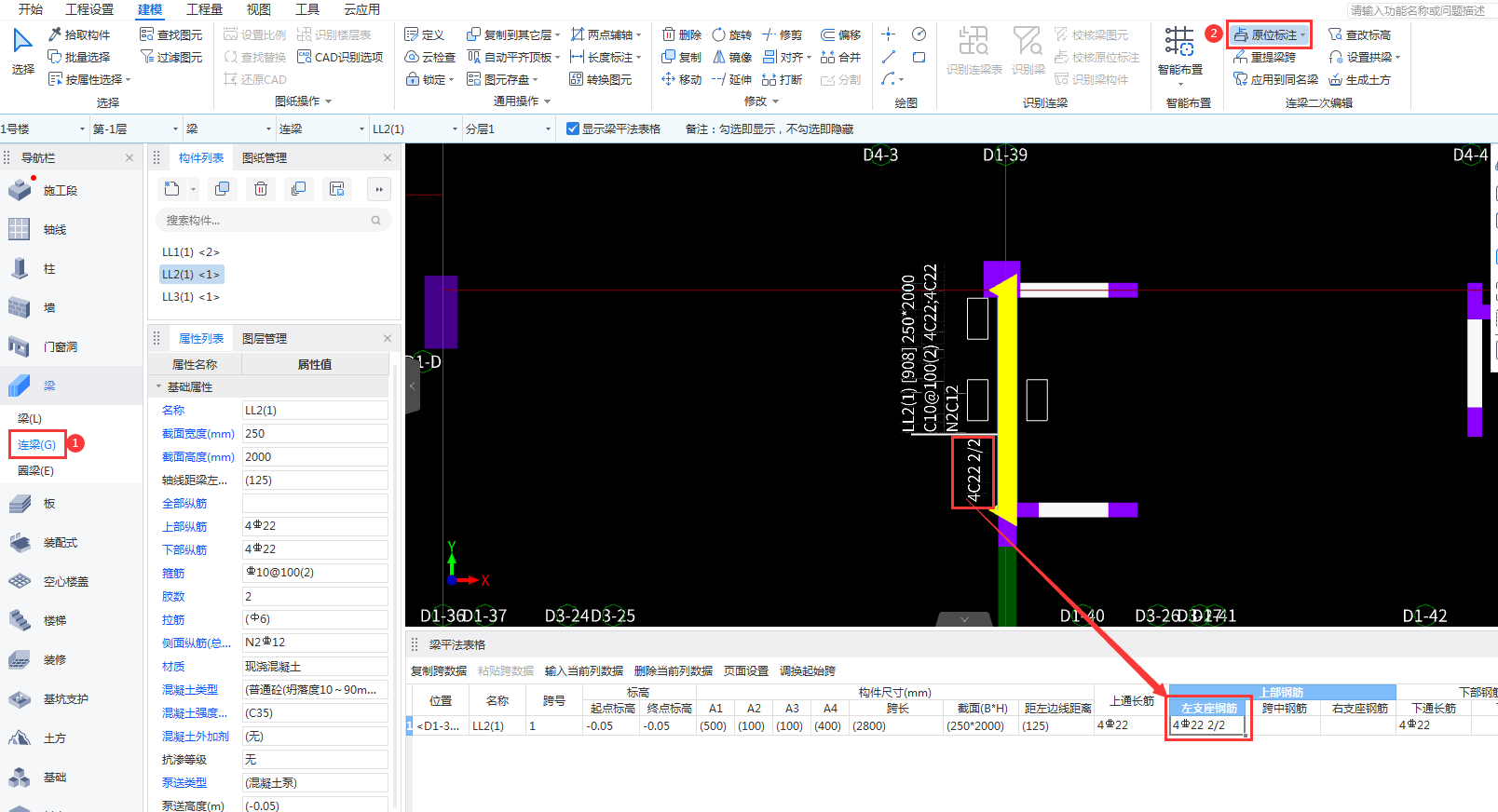Select 圈梁(E) in navigation
Viewport: 1498px width, 812px height.
pos(36,470)
